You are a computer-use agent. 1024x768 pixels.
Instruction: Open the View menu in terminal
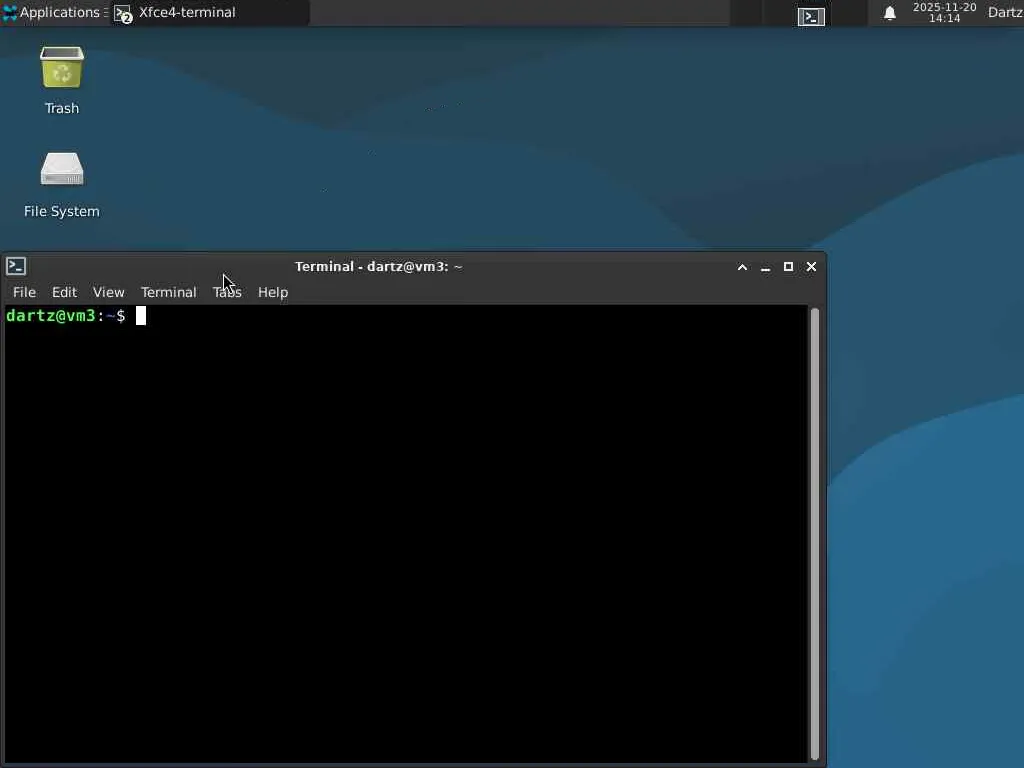108,292
